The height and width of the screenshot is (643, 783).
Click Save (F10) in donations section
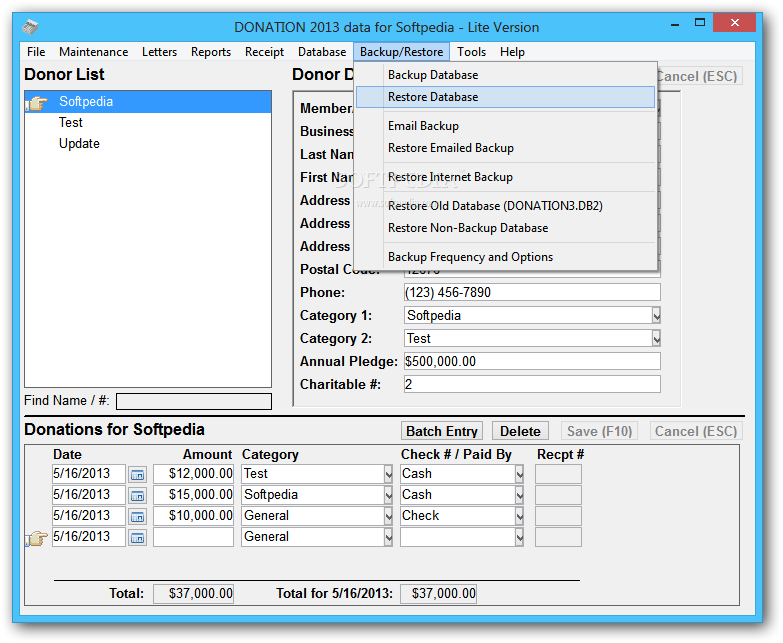599,431
